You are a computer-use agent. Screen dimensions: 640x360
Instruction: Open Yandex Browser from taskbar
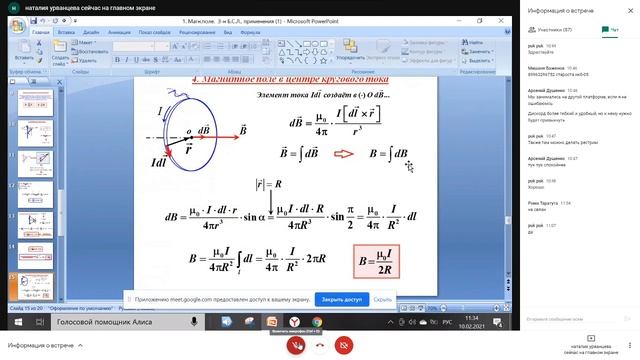(294, 322)
